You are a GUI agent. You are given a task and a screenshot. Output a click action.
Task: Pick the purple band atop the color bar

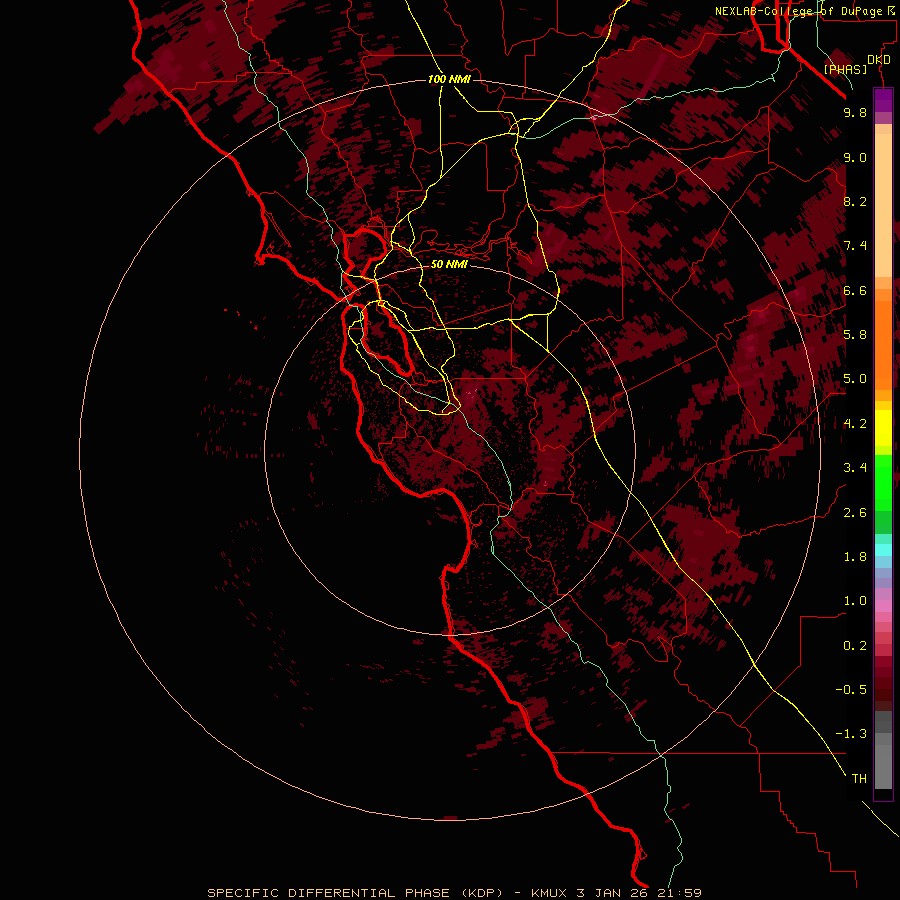coord(883,100)
